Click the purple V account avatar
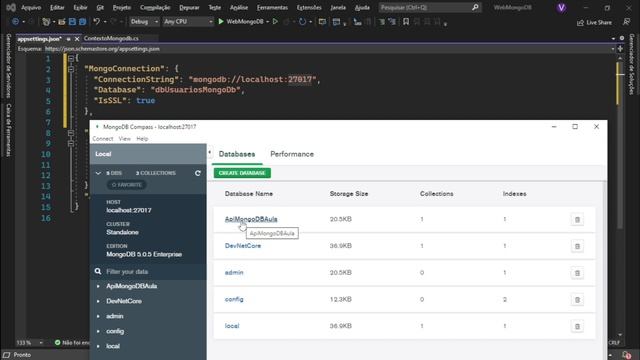This screenshot has width=640, height=360. point(561,8)
